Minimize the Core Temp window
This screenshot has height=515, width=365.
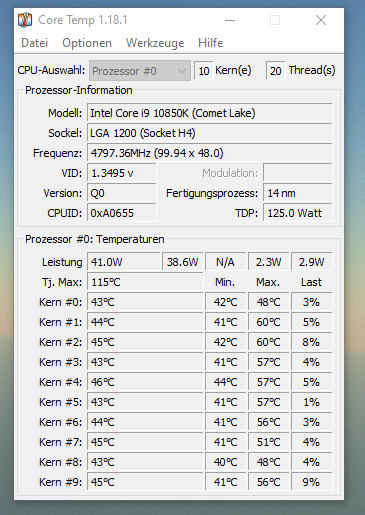(230, 20)
